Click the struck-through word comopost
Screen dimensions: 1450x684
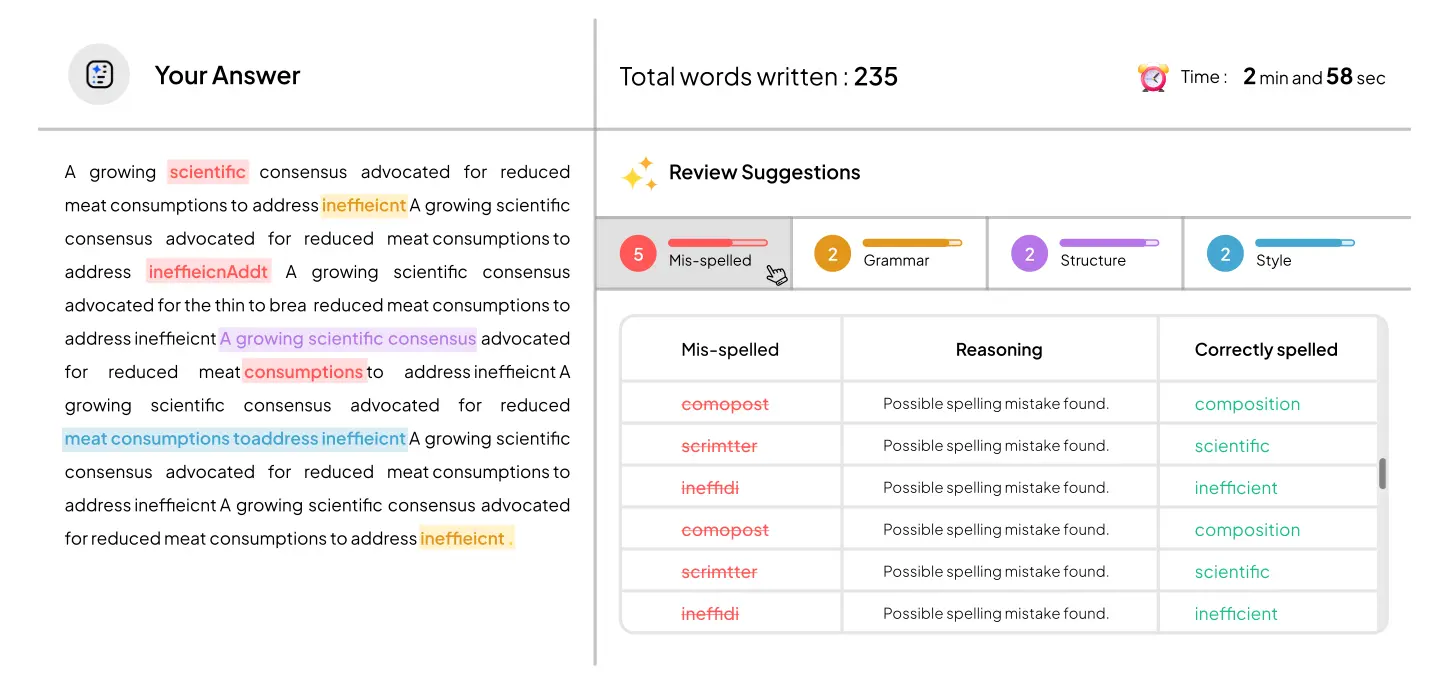[x=725, y=403]
